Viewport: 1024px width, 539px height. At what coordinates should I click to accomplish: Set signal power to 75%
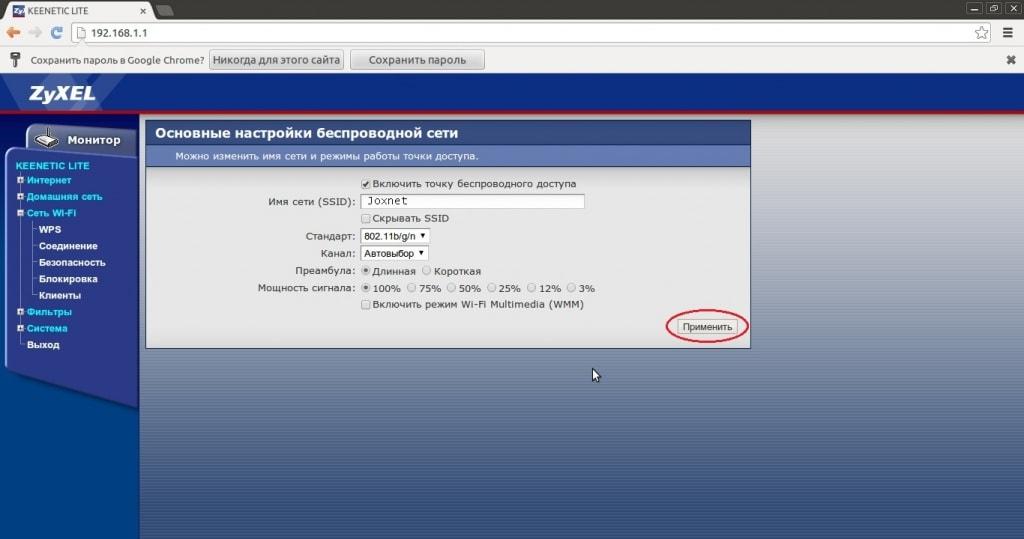tap(411, 287)
